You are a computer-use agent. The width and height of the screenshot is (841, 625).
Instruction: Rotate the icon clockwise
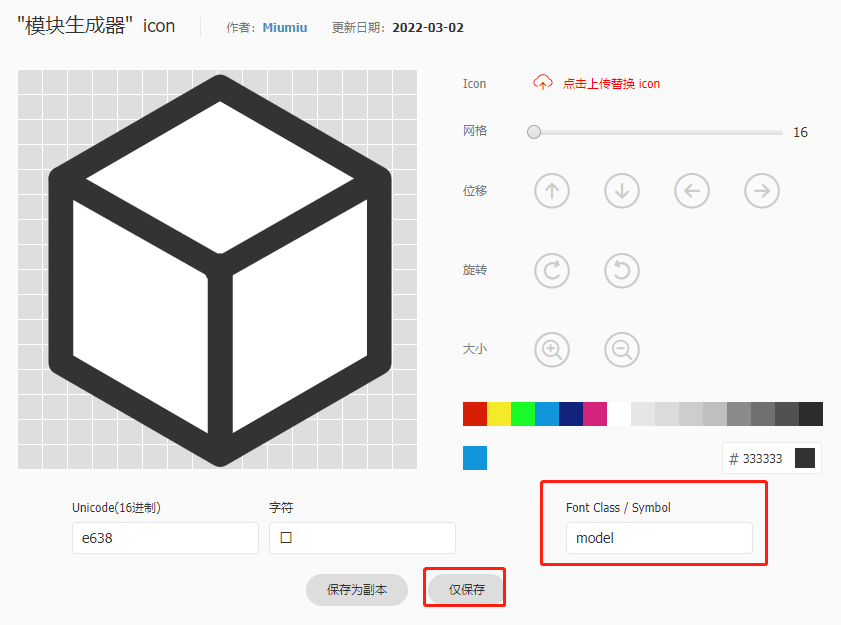pos(552,270)
